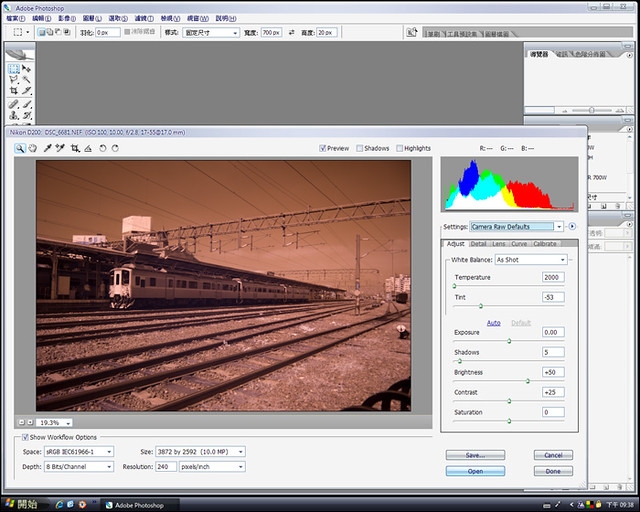Click the Exposure slider handle

[509, 341]
